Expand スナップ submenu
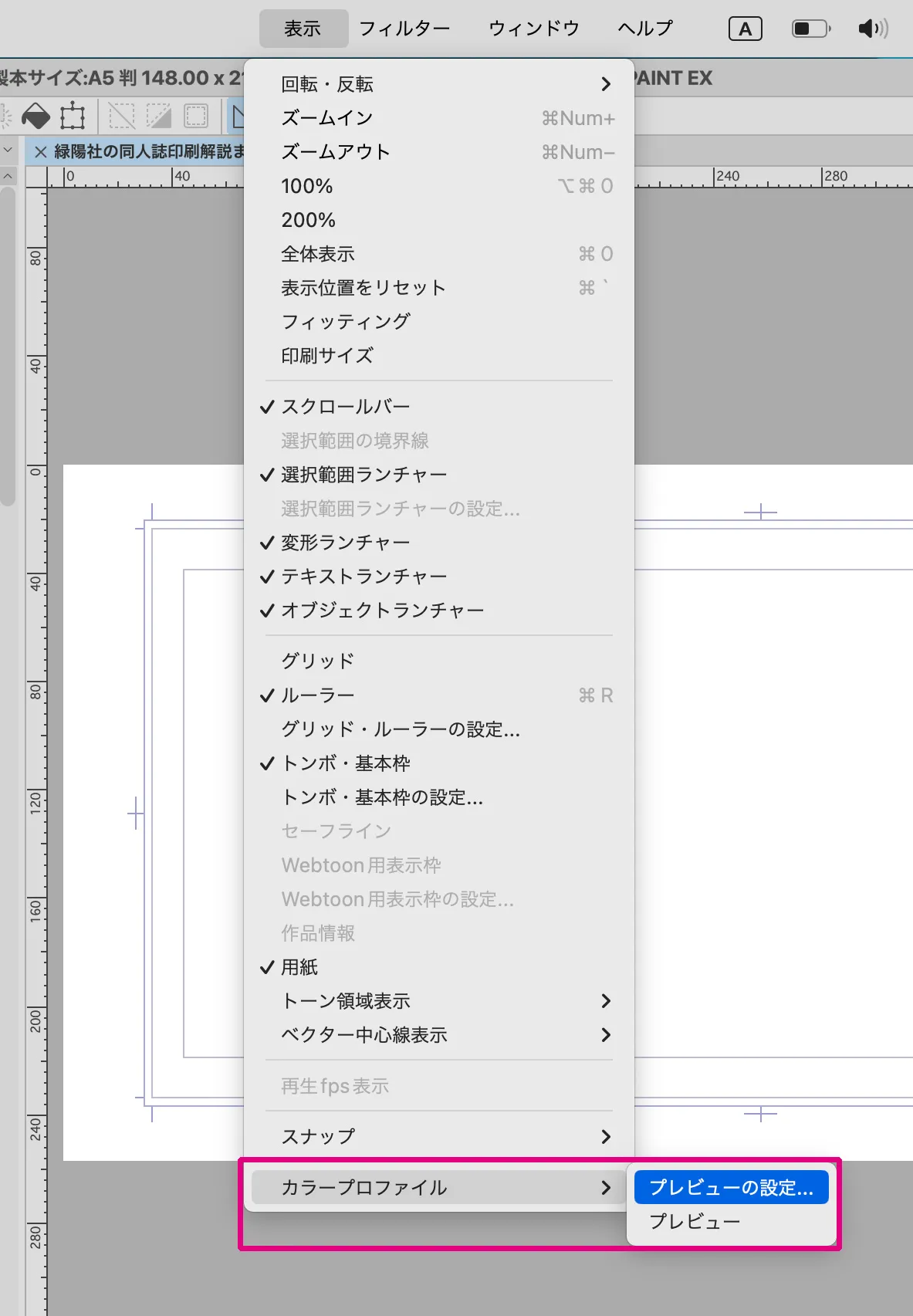The width and height of the screenshot is (913, 1316). tap(439, 1137)
